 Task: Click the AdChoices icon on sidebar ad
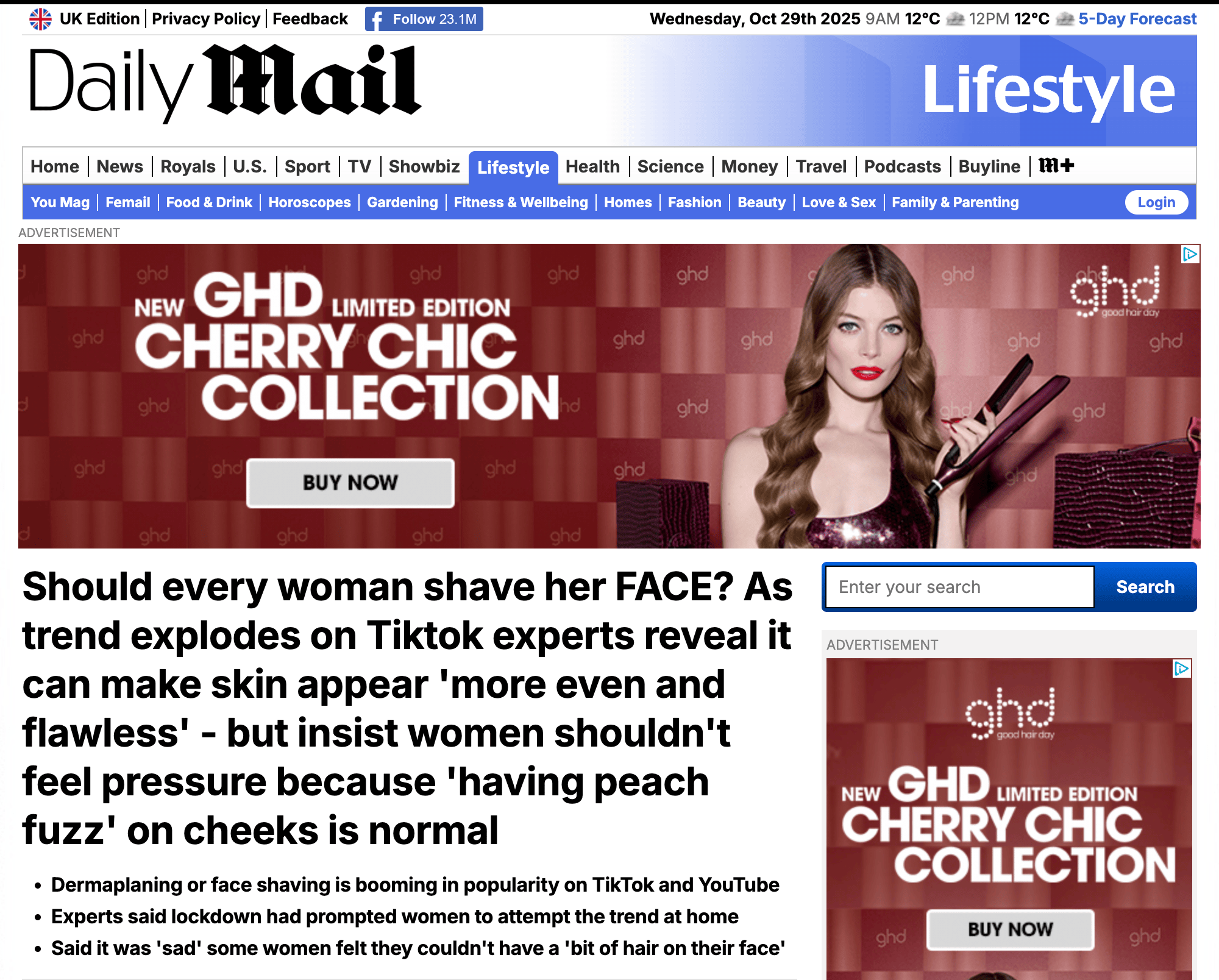[x=1182, y=669]
